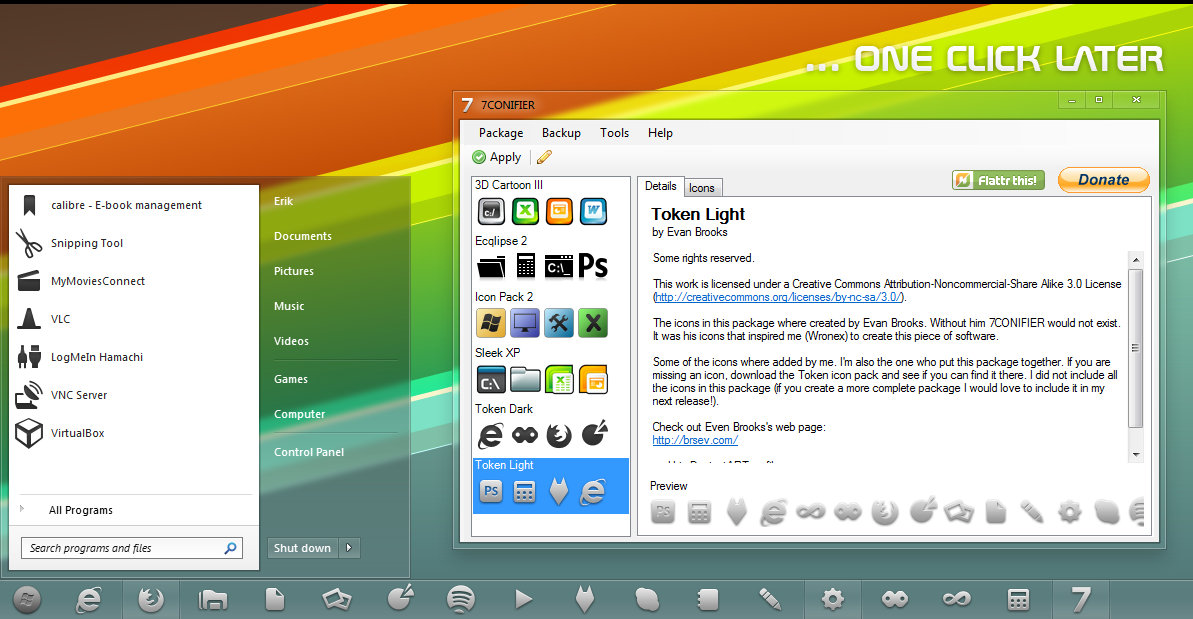Click the details scrollbar down arrow
The height and width of the screenshot is (619, 1193).
(x=1136, y=455)
